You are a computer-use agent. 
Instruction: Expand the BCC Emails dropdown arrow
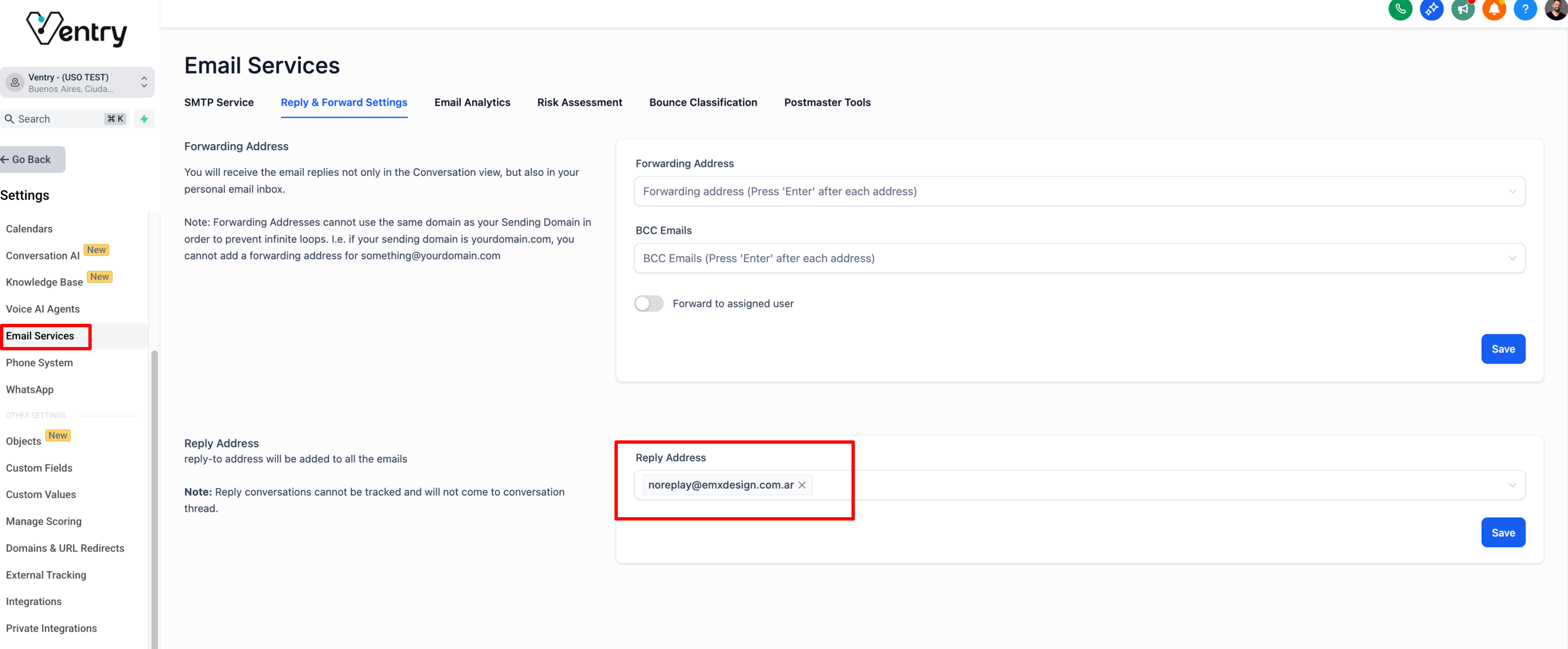pyautogui.click(x=1512, y=258)
